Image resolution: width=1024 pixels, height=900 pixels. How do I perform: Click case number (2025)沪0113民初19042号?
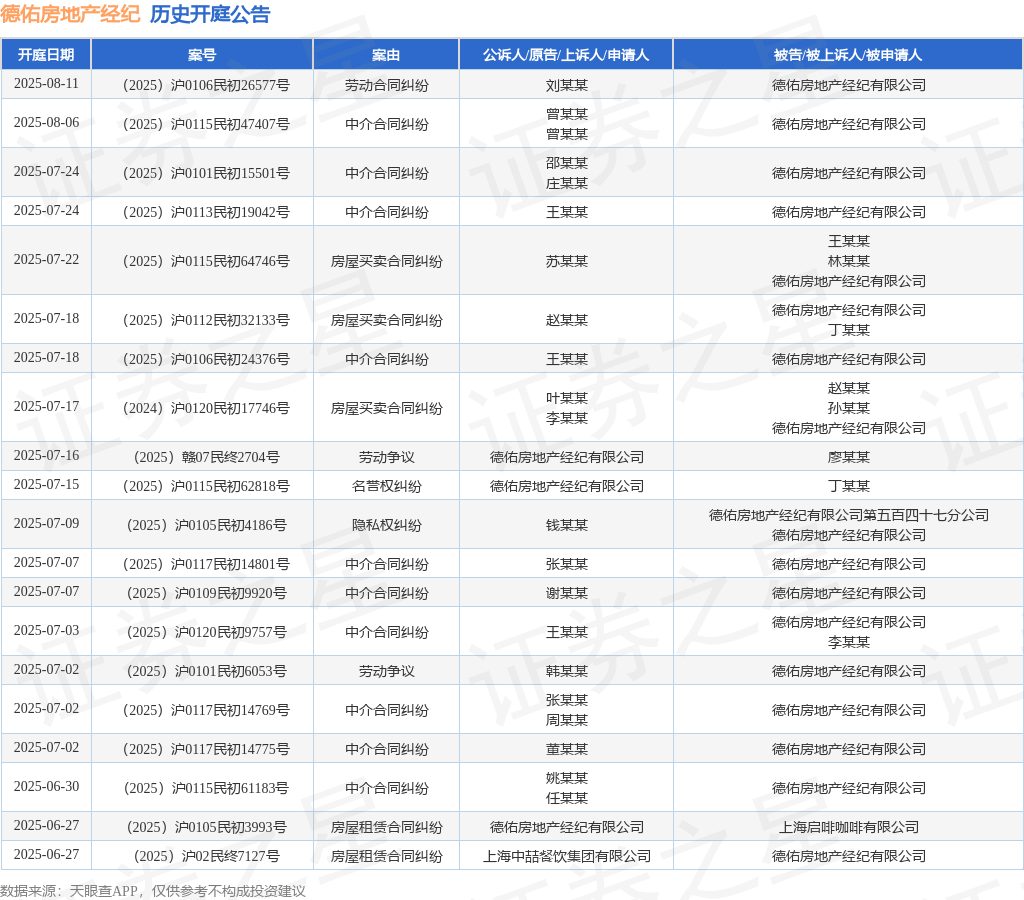click(x=206, y=212)
